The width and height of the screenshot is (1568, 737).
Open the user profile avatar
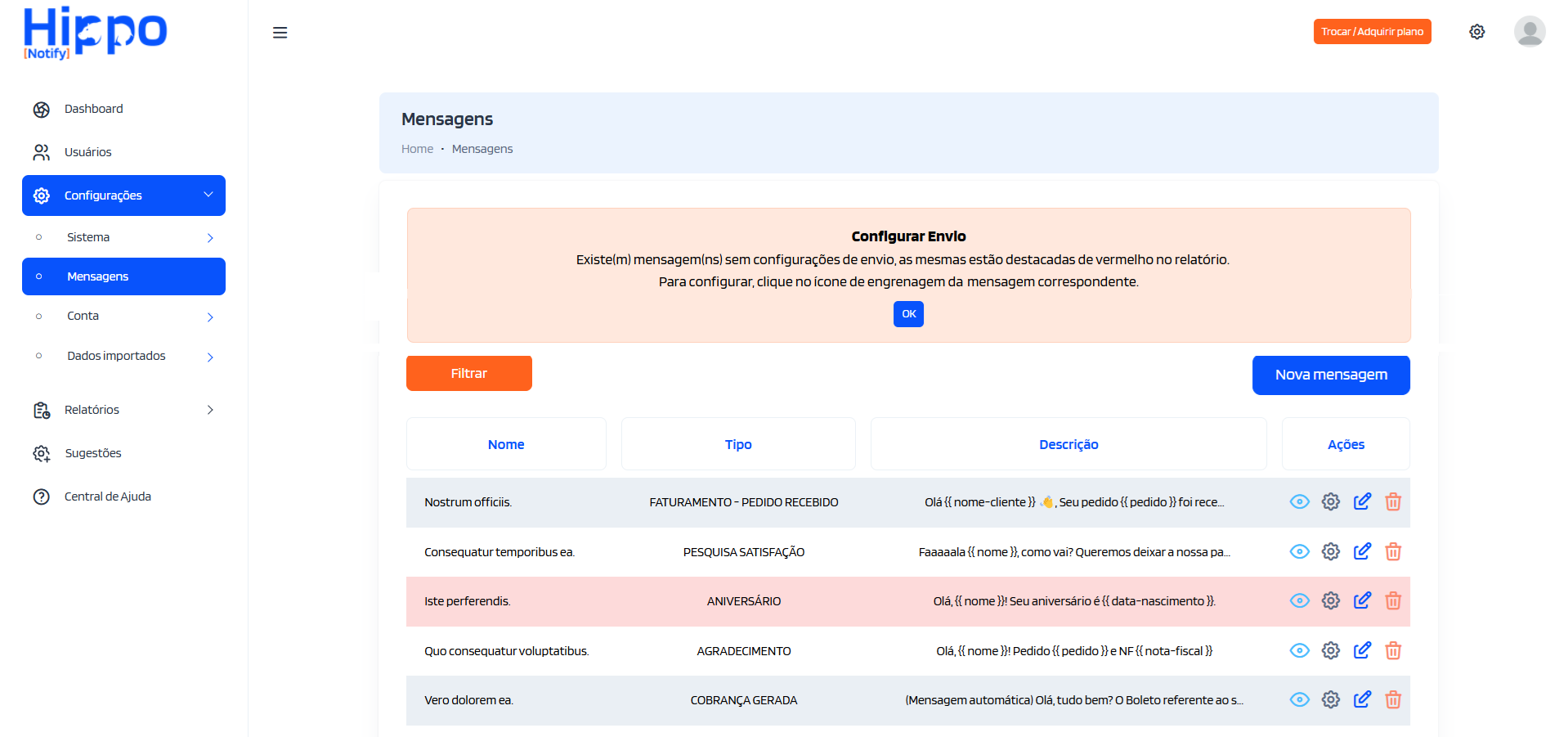point(1528,31)
